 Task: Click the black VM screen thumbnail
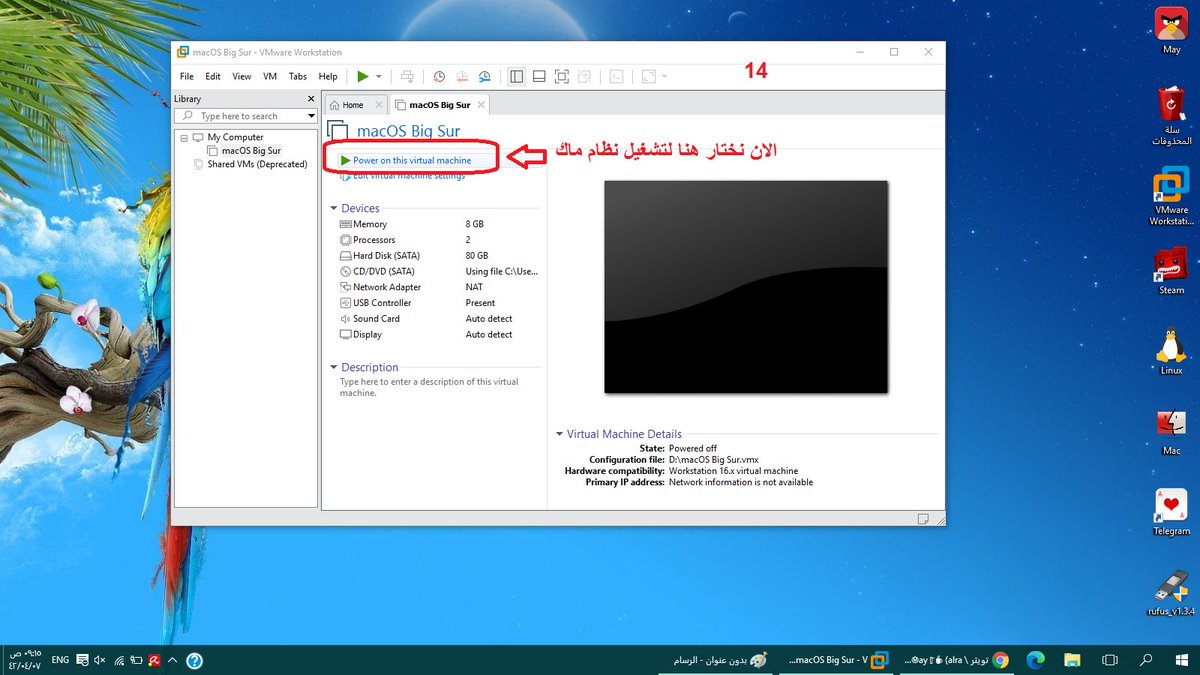(x=746, y=287)
